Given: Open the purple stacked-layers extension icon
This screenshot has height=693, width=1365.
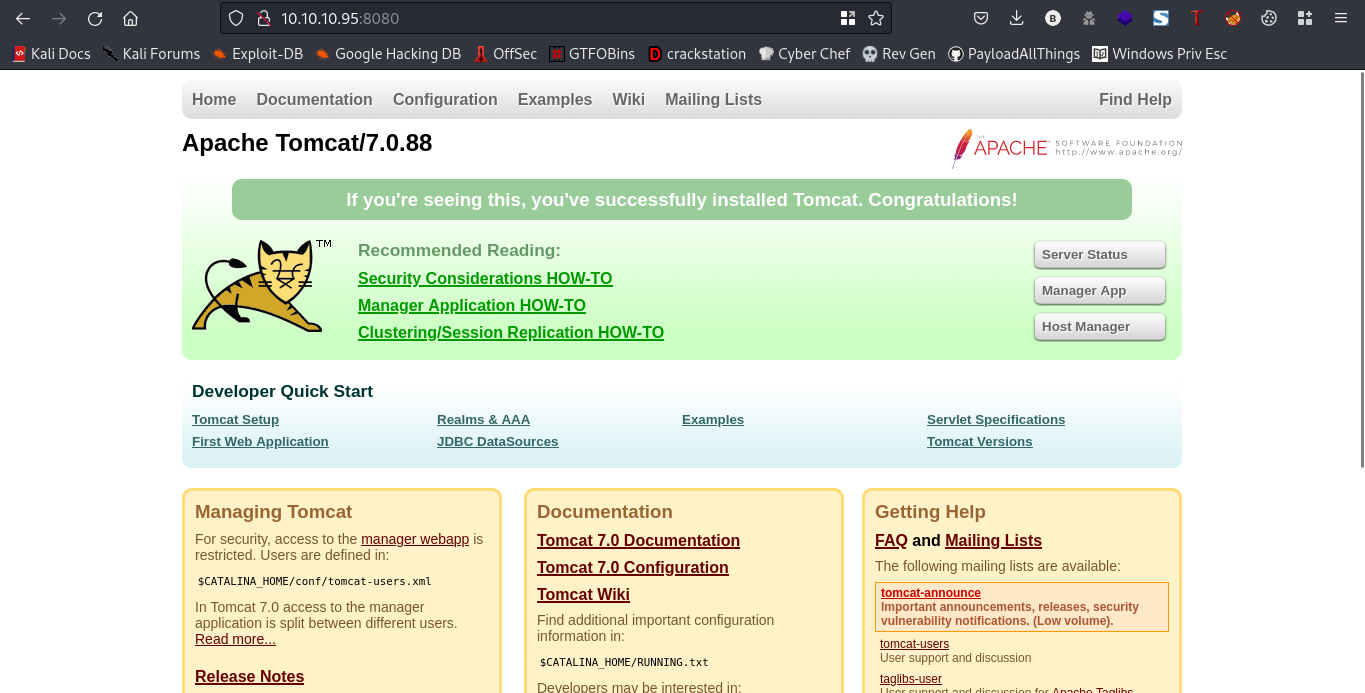Looking at the screenshot, I should pyautogui.click(x=1125, y=18).
